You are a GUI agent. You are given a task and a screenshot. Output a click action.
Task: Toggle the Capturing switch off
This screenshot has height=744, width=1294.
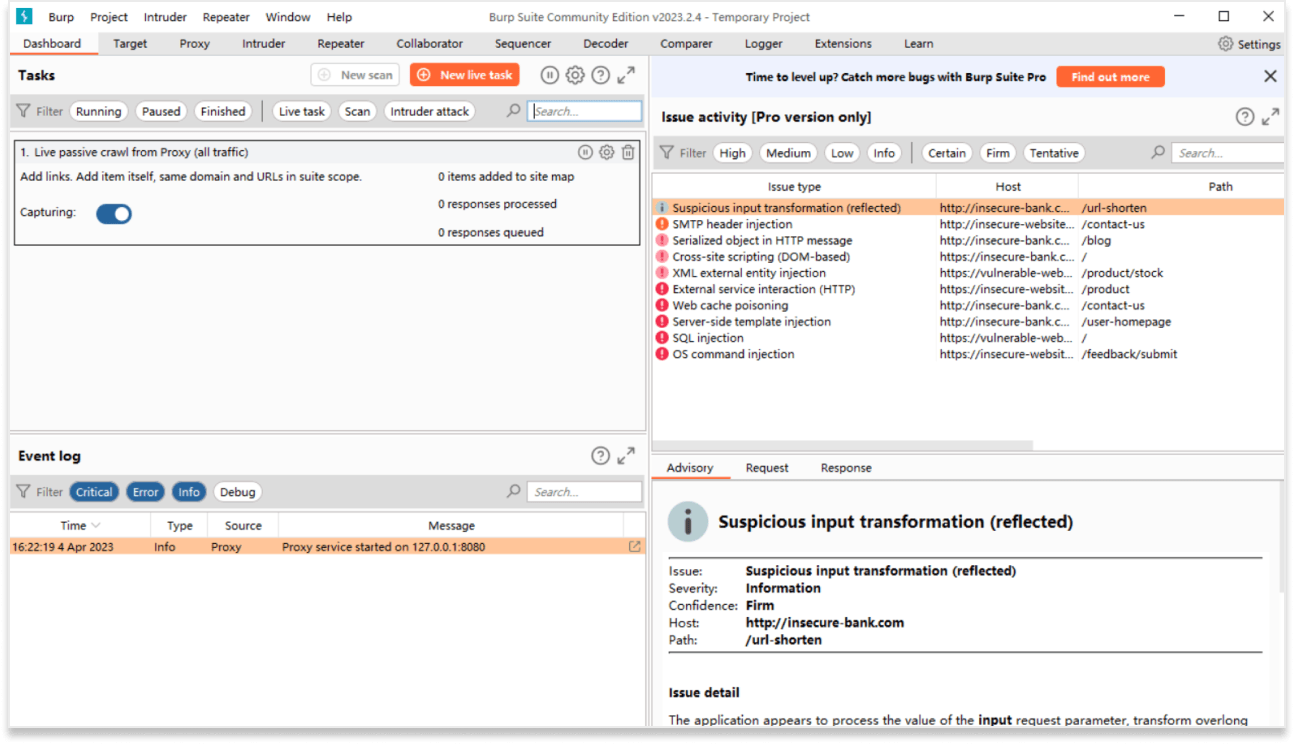(x=114, y=213)
